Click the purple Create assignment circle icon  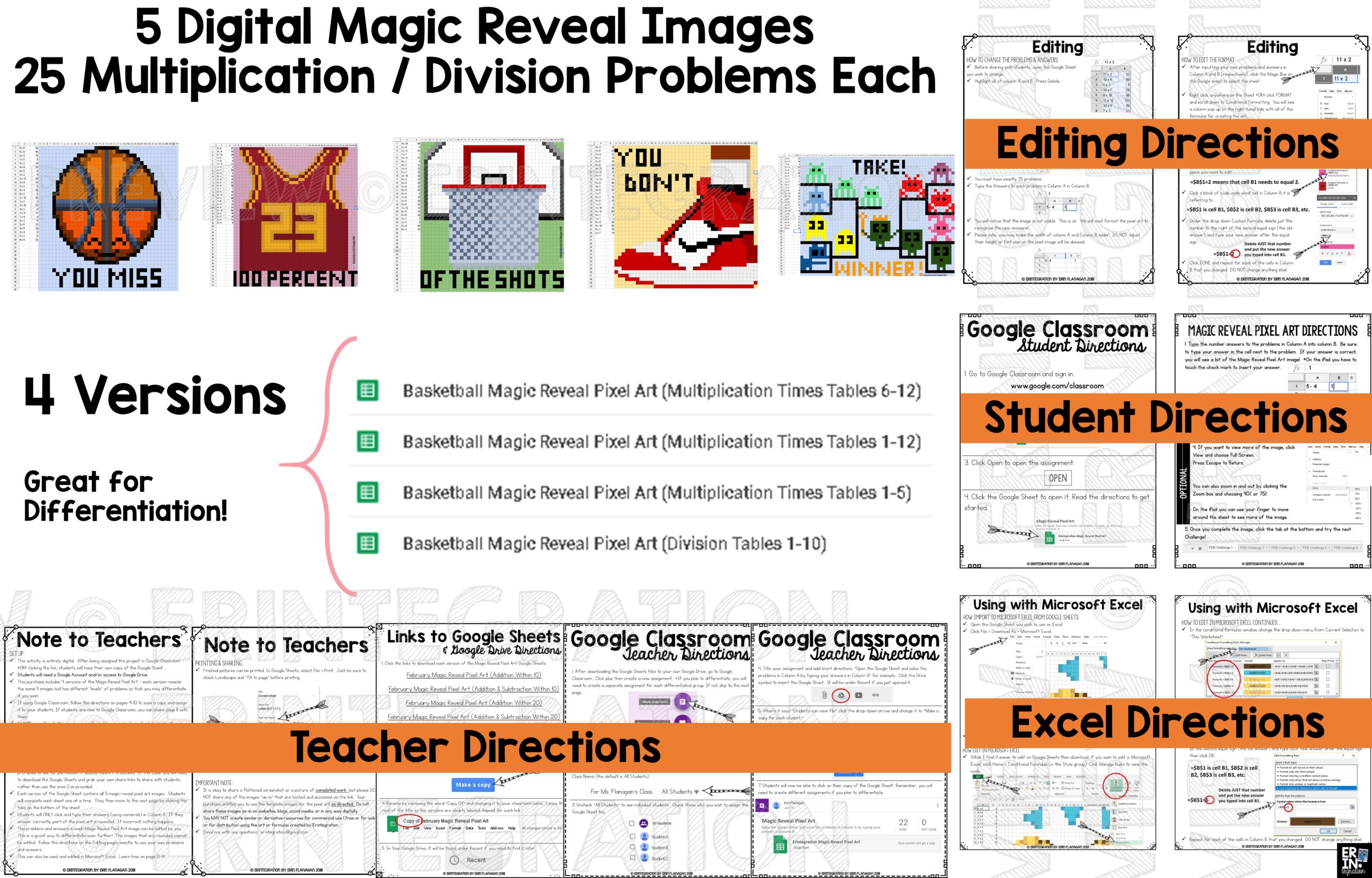[x=683, y=702]
